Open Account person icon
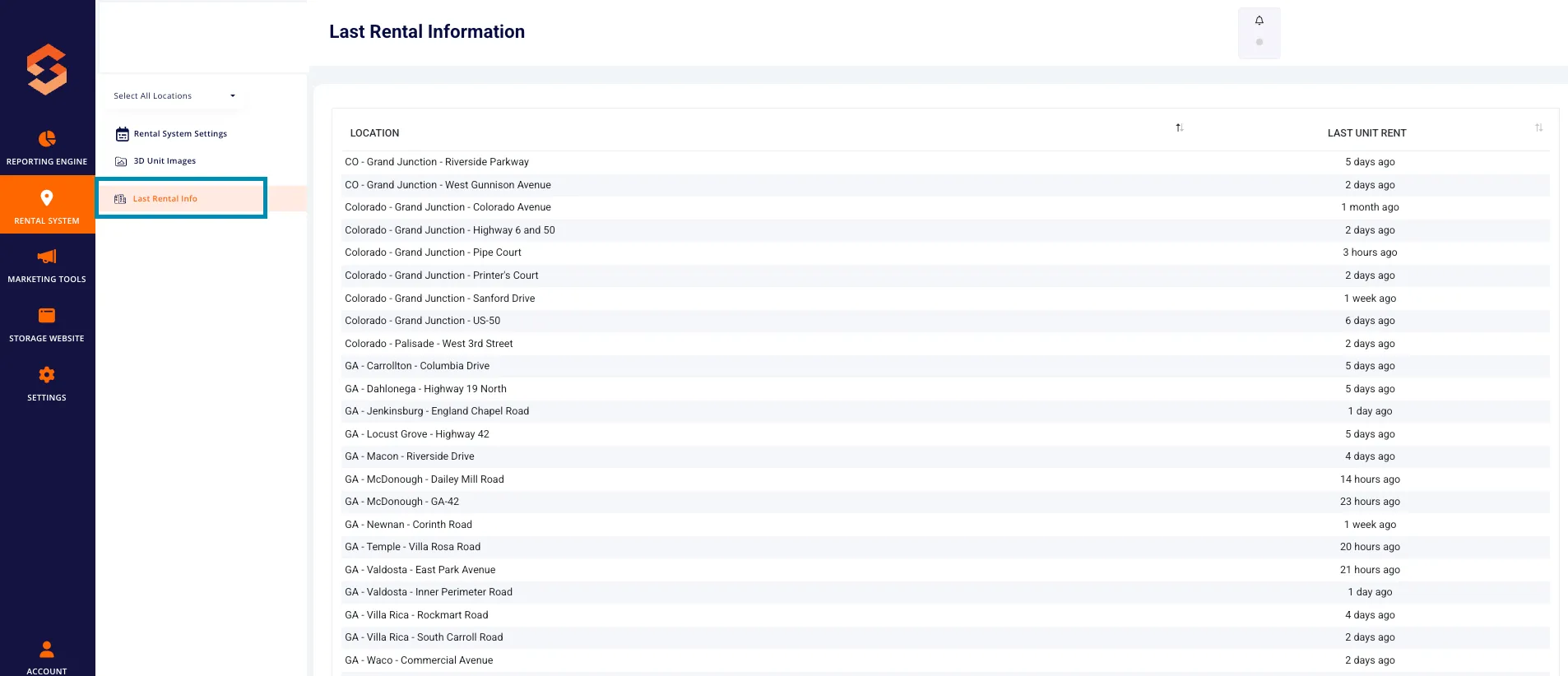This screenshot has width=1568, height=676. click(47, 650)
